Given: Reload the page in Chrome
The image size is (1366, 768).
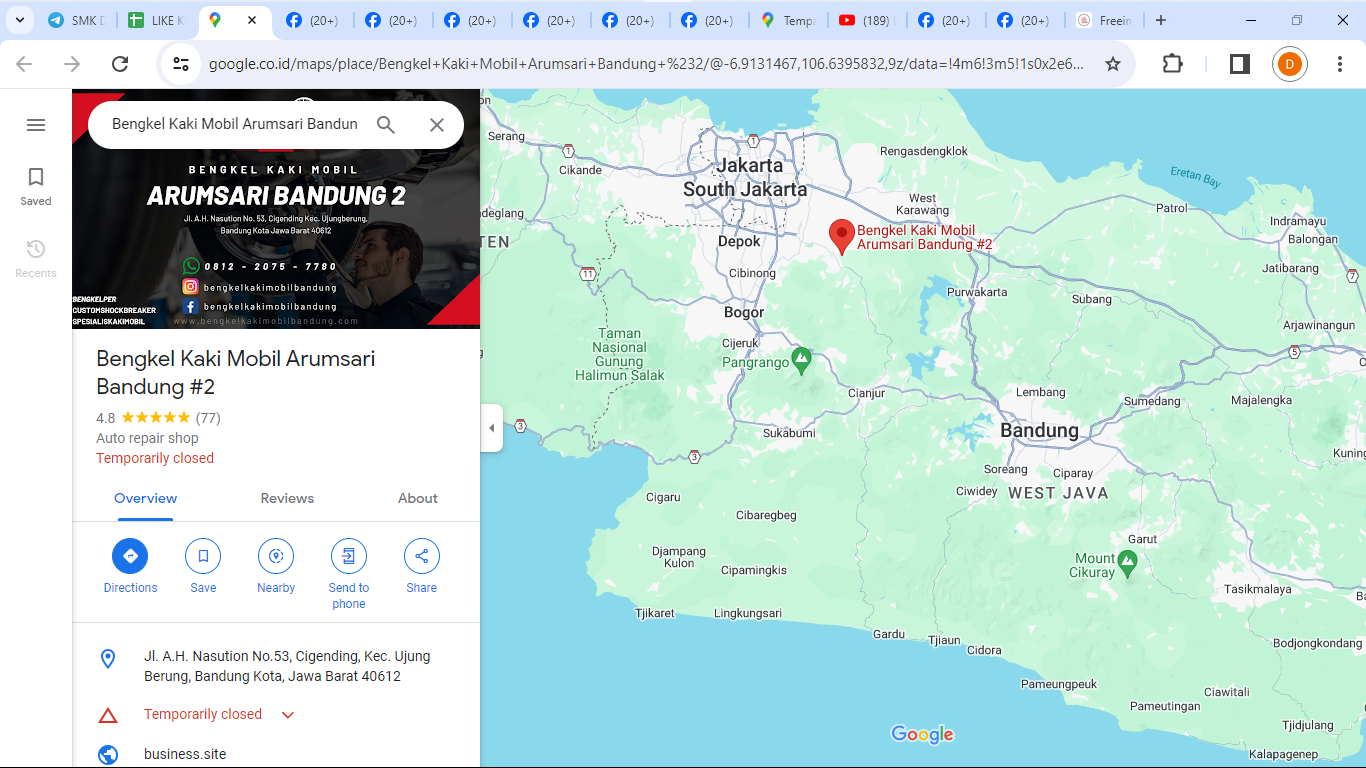Looking at the screenshot, I should (120, 64).
